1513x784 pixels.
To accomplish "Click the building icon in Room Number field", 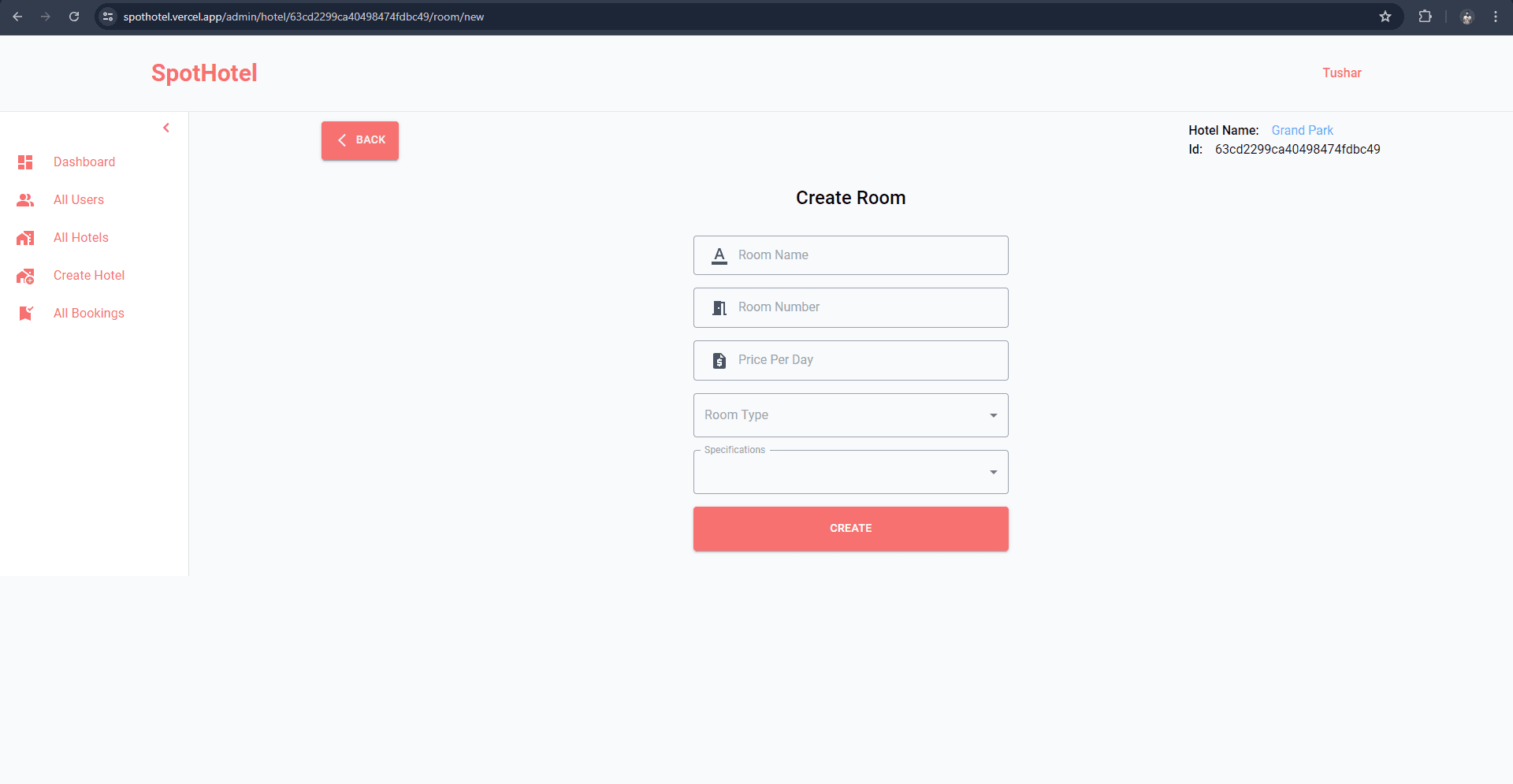I will coord(719,307).
